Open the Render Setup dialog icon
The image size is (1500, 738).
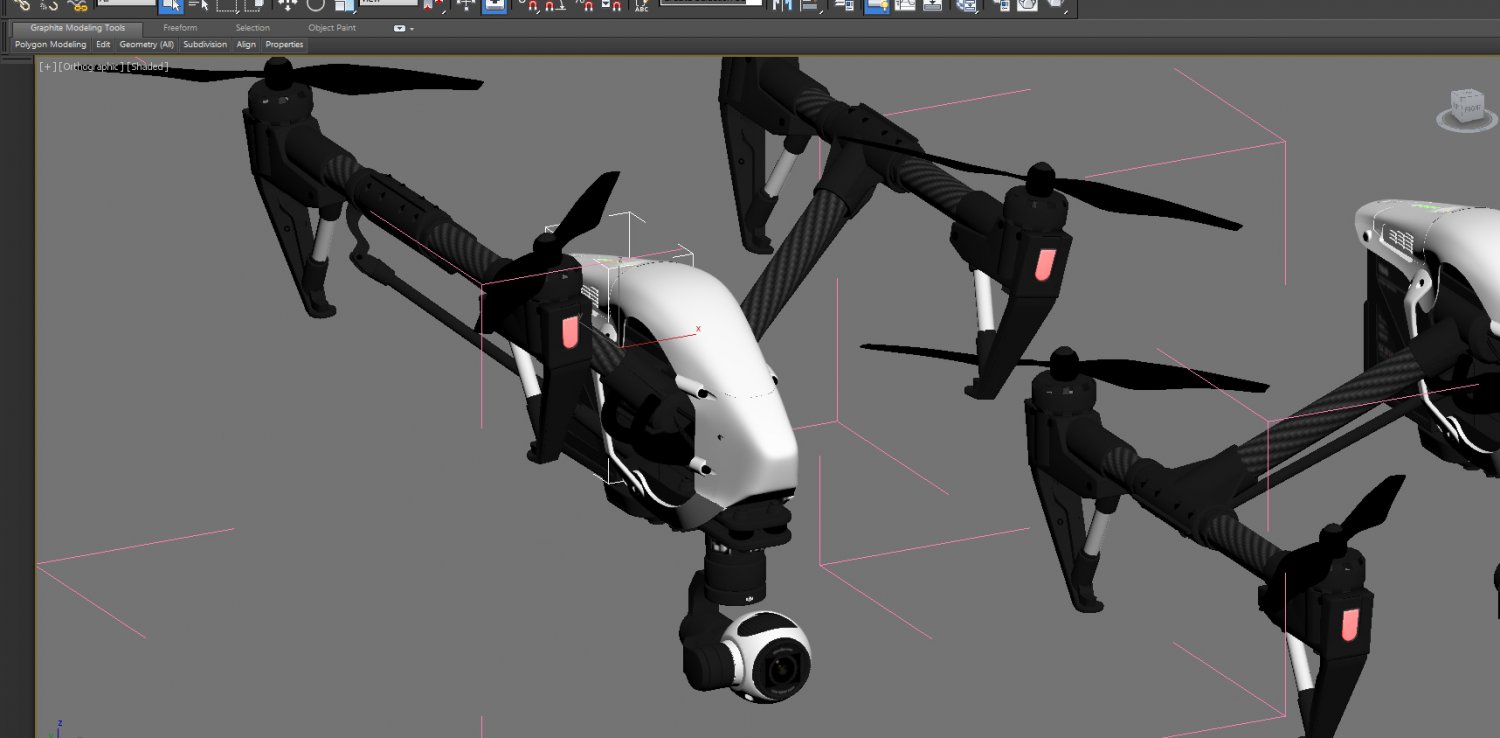coord(1000,6)
